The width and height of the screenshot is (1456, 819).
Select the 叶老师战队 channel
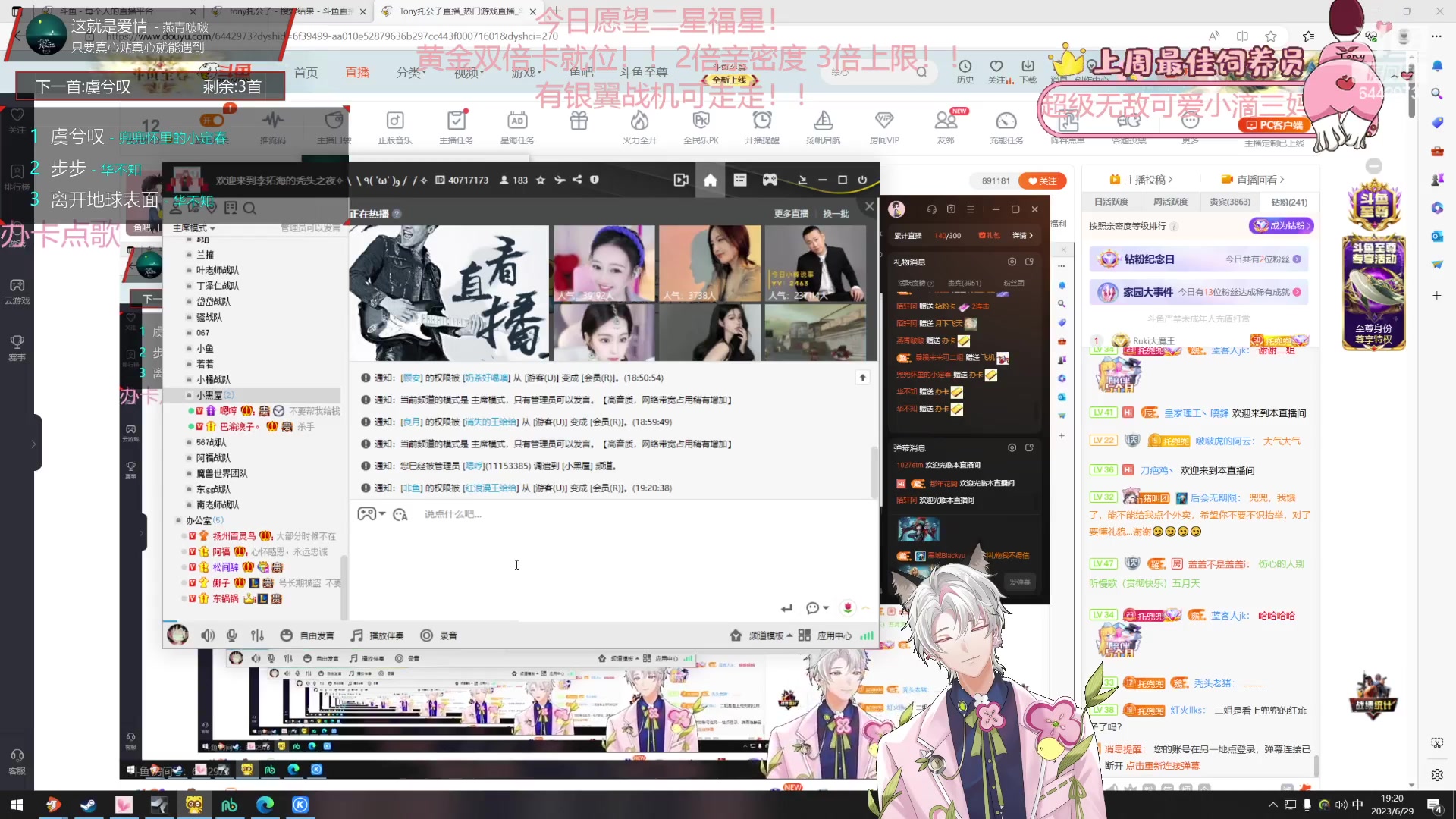pyautogui.click(x=218, y=270)
